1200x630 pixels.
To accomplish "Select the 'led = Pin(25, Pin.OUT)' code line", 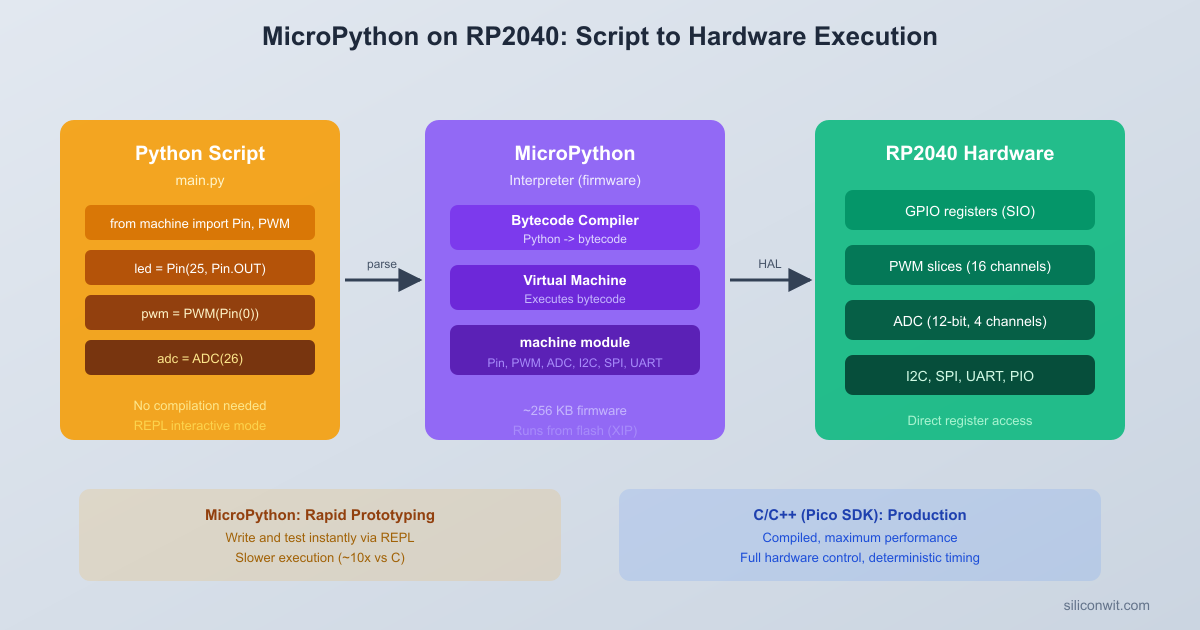I will tap(200, 267).
